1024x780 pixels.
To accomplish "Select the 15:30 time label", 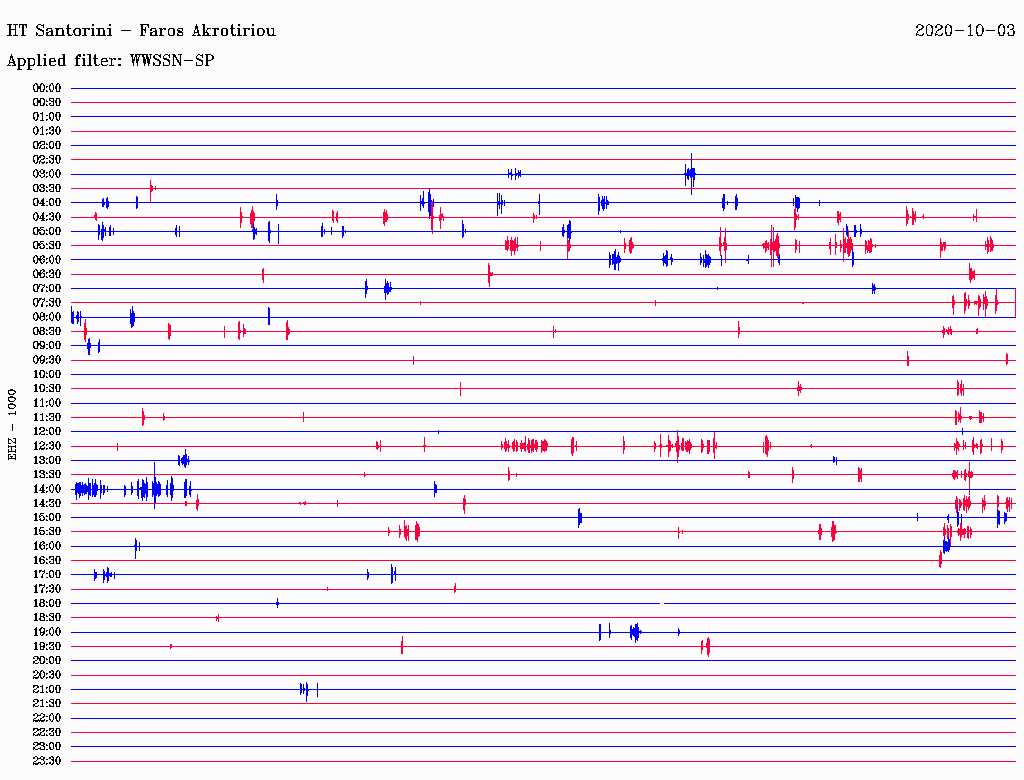I will coord(46,532).
